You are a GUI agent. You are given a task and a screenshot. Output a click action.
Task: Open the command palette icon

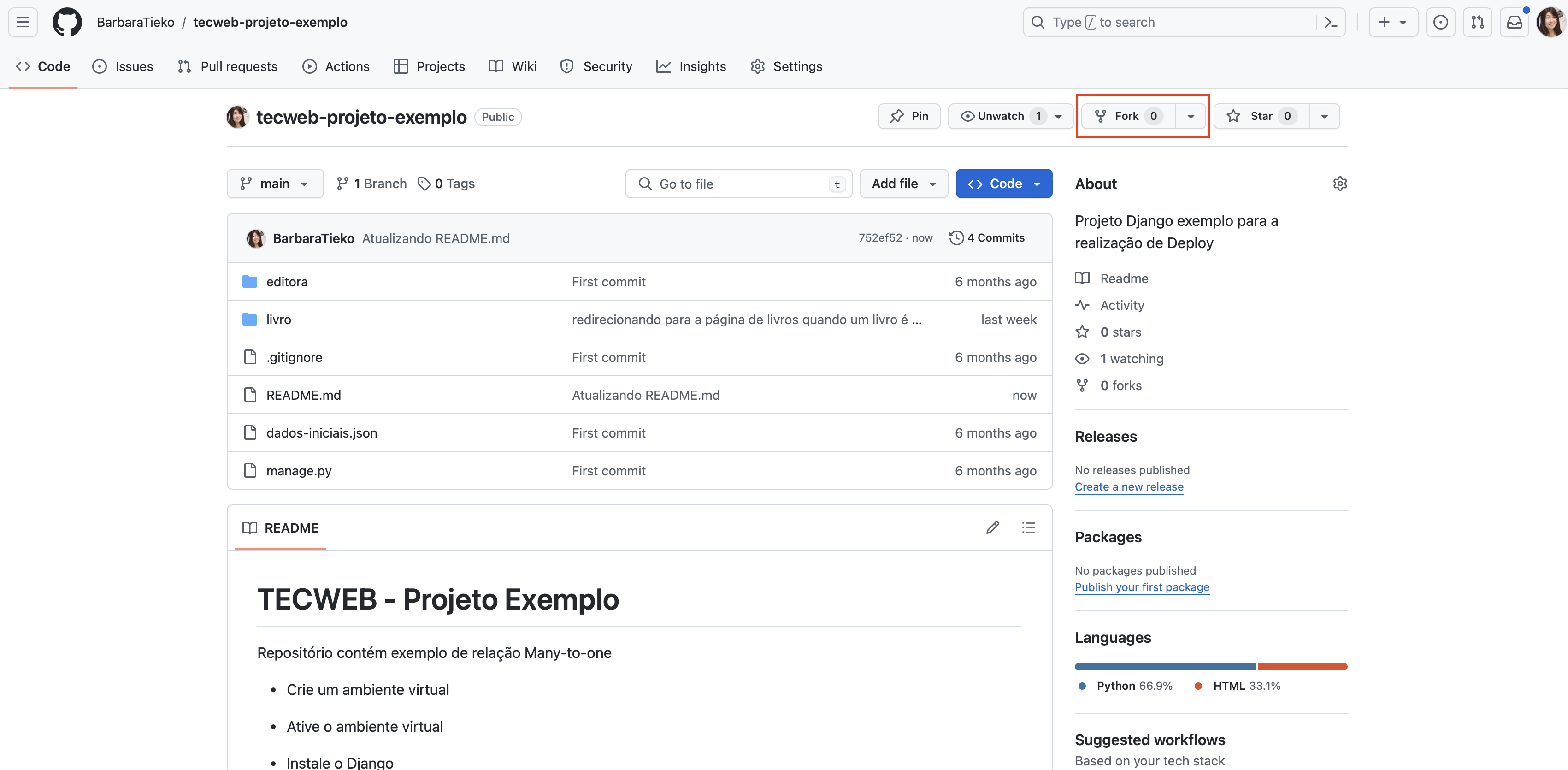point(1331,23)
